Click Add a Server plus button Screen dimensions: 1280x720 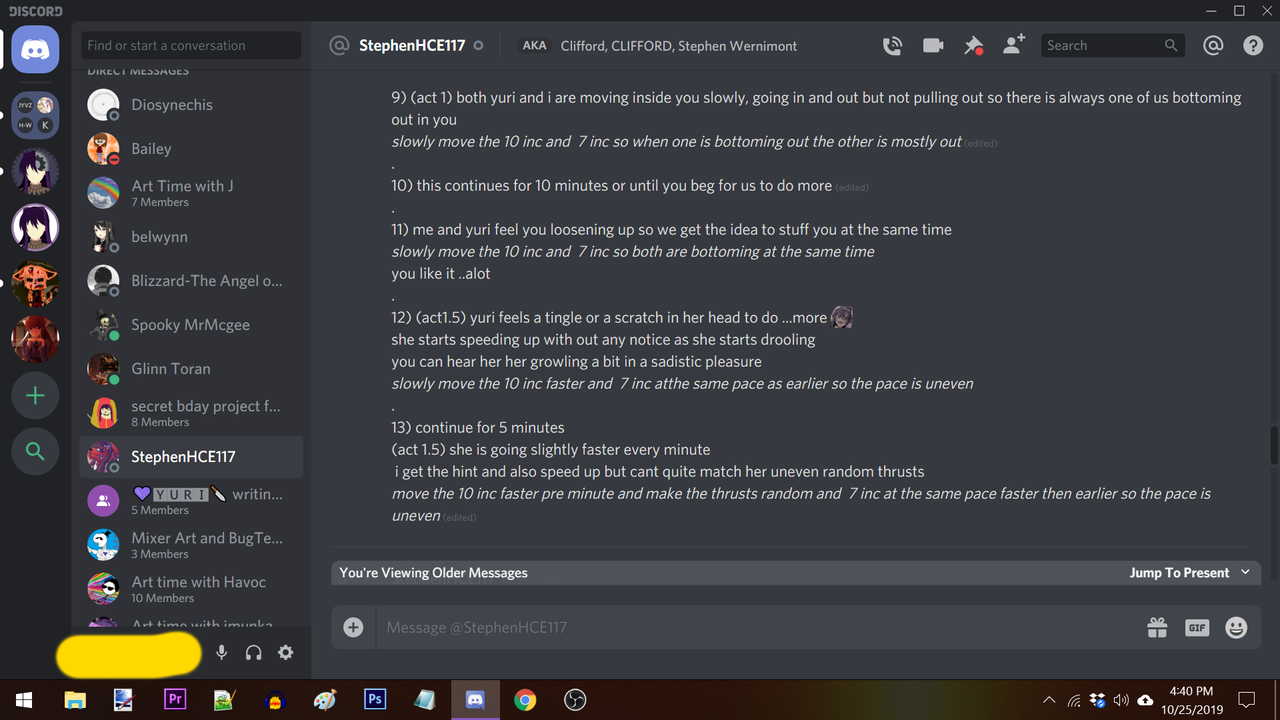[35, 396]
